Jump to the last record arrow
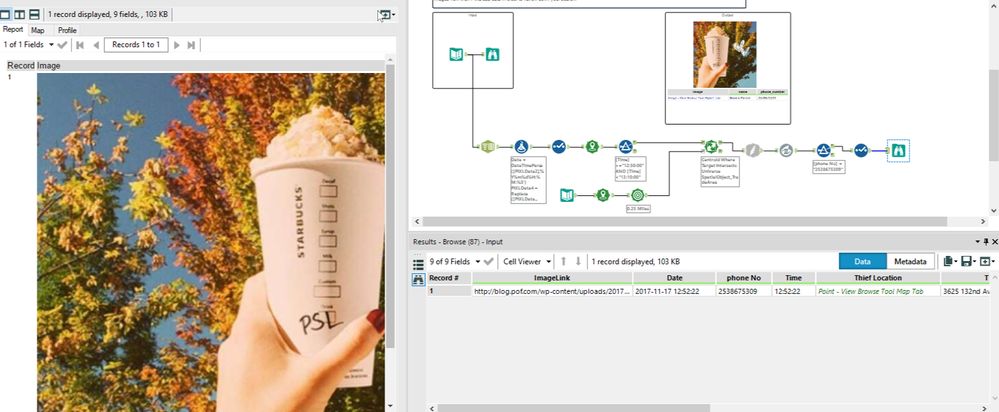 [x=191, y=45]
